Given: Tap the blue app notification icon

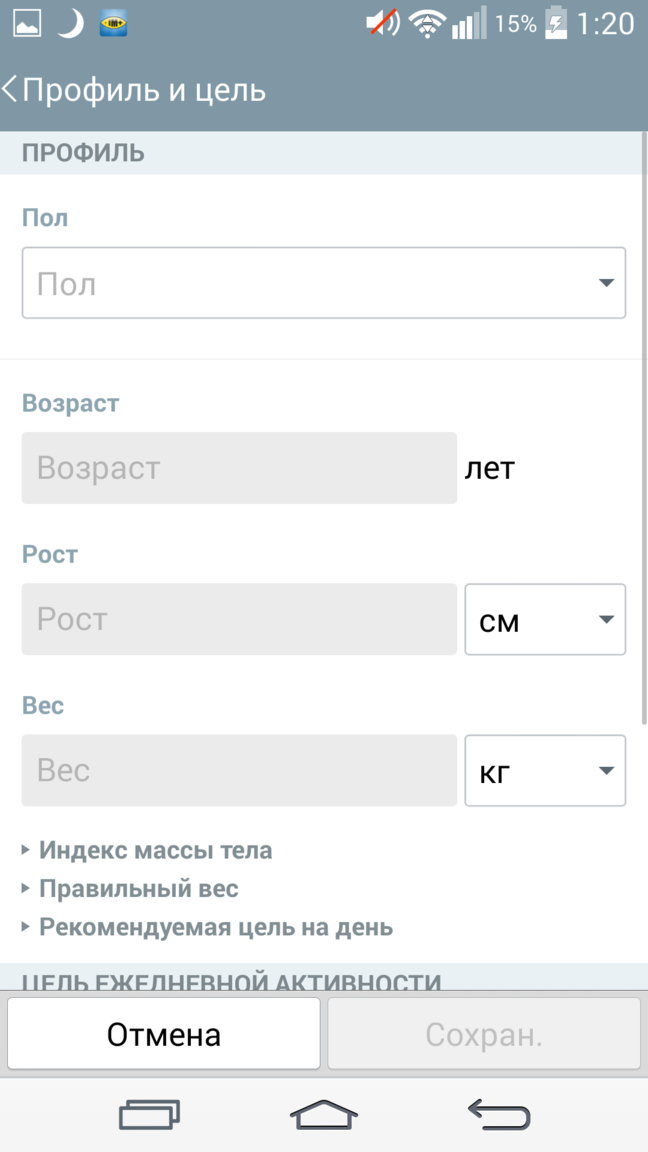Looking at the screenshot, I should (x=113, y=24).
